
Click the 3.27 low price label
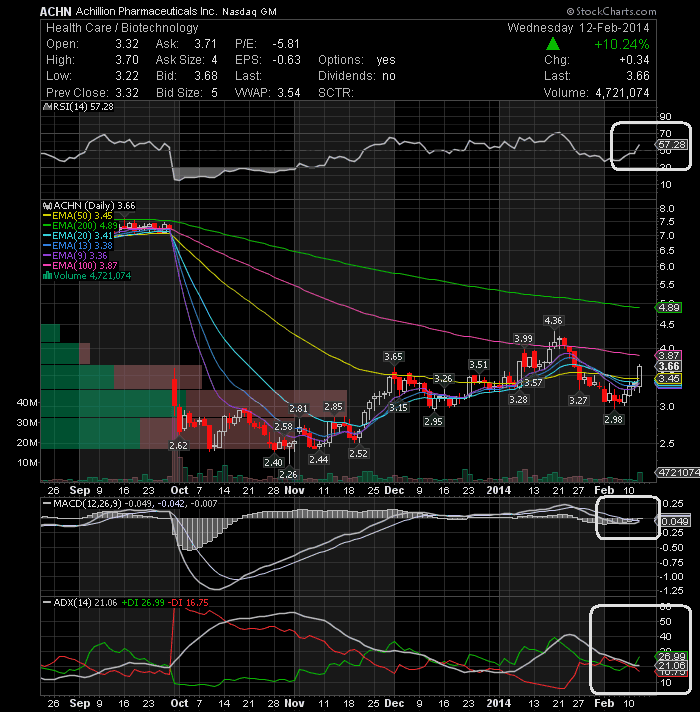tap(578, 400)
